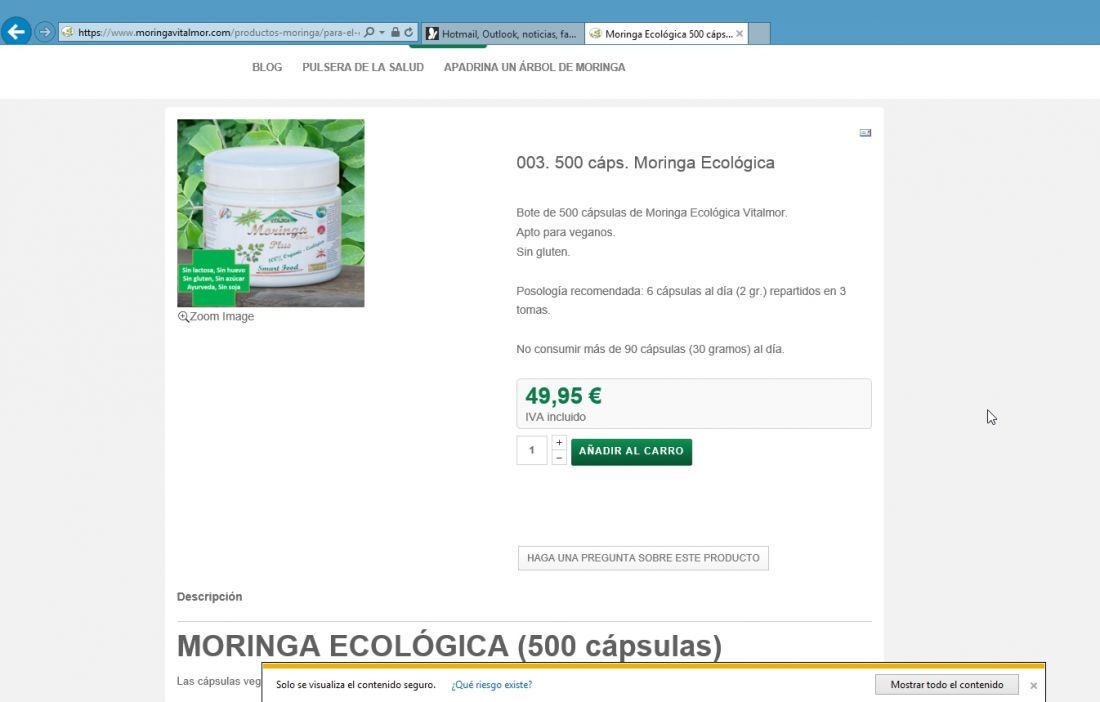Close the Moringa Ecológica tab
This screenshot has width=1100, height=702.
coord(739,34)
